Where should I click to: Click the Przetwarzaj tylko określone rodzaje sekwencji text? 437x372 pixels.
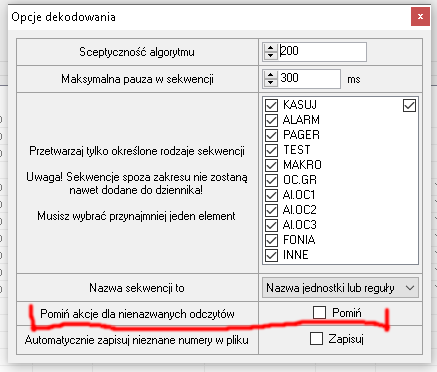coord(137,151)
